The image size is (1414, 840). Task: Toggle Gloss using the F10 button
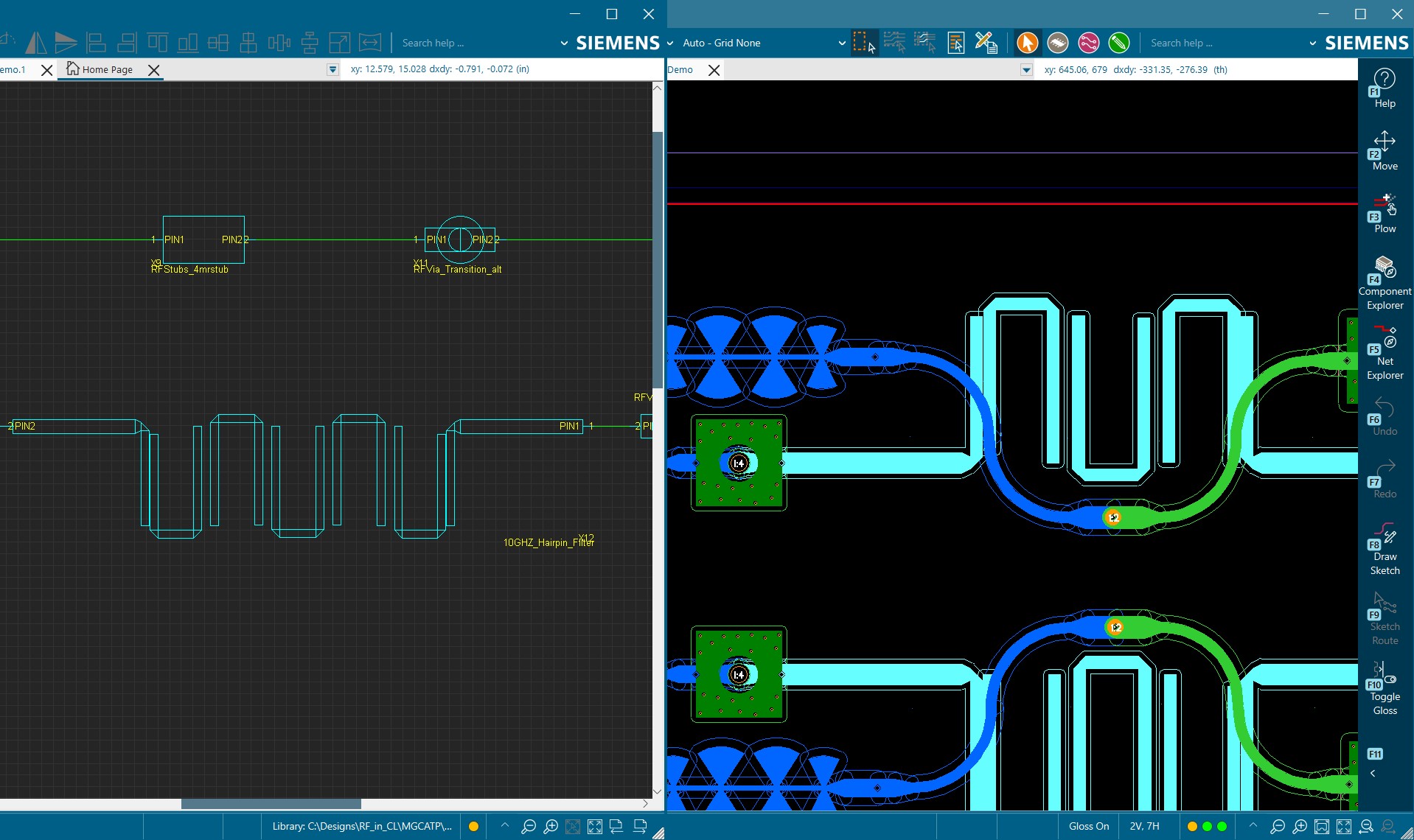coord(1384,688)
